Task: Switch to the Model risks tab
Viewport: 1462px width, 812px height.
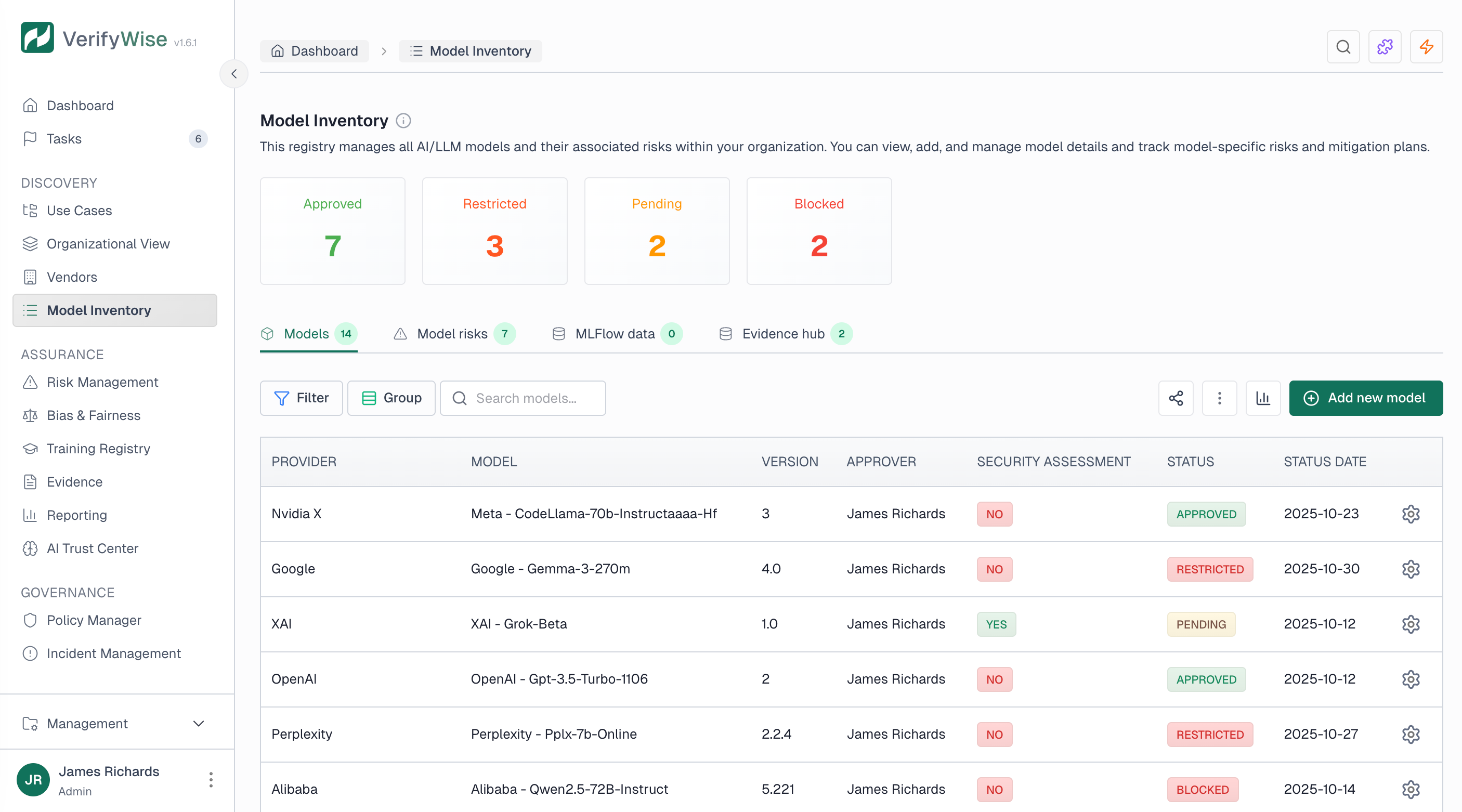Action: [452, 334]
